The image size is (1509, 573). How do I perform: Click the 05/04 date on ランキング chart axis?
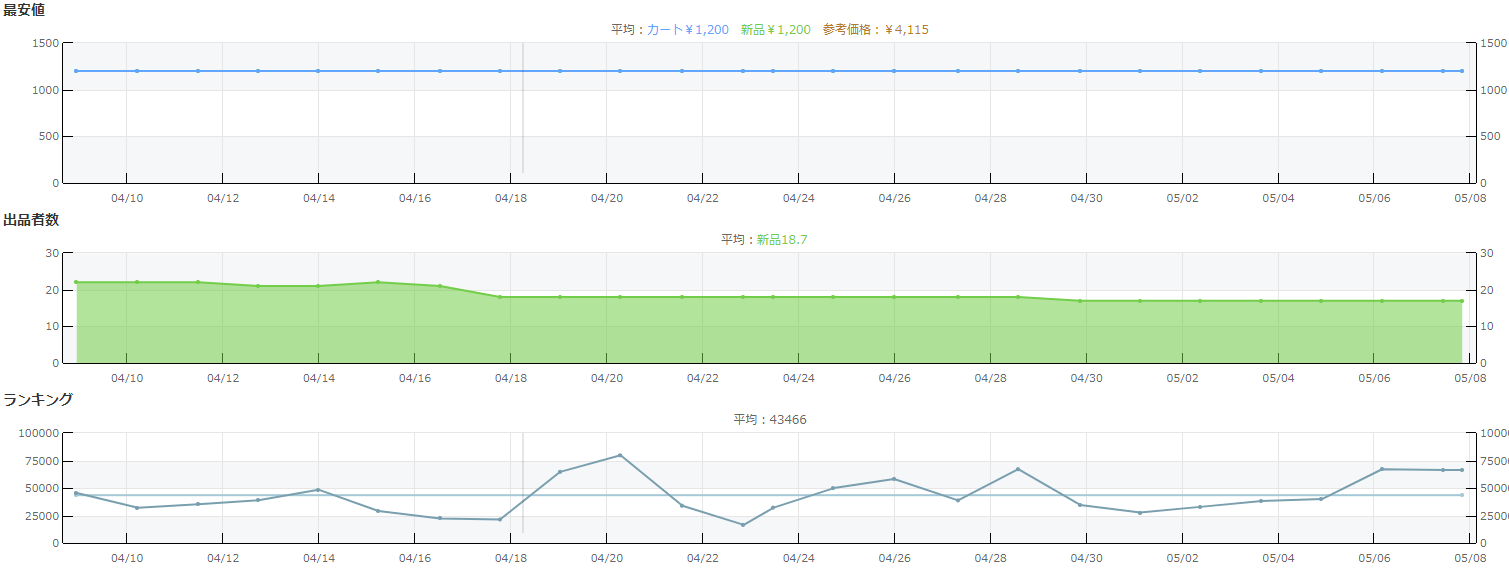click(1279, 558)
